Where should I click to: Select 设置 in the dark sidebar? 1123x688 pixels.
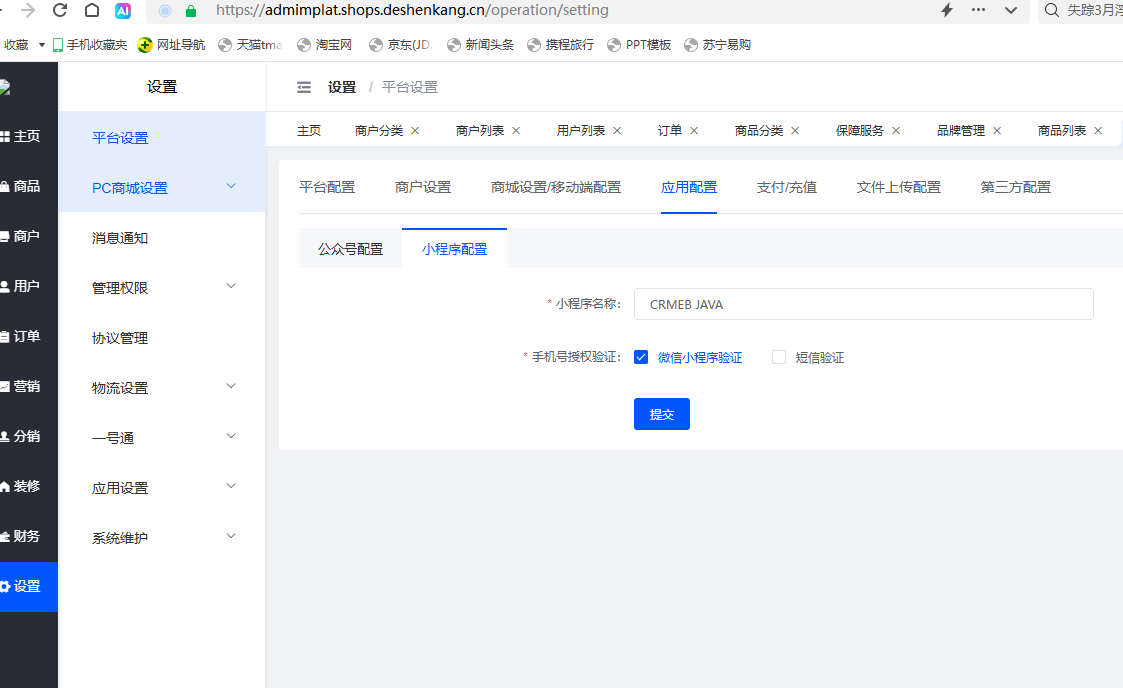point(27,586)
